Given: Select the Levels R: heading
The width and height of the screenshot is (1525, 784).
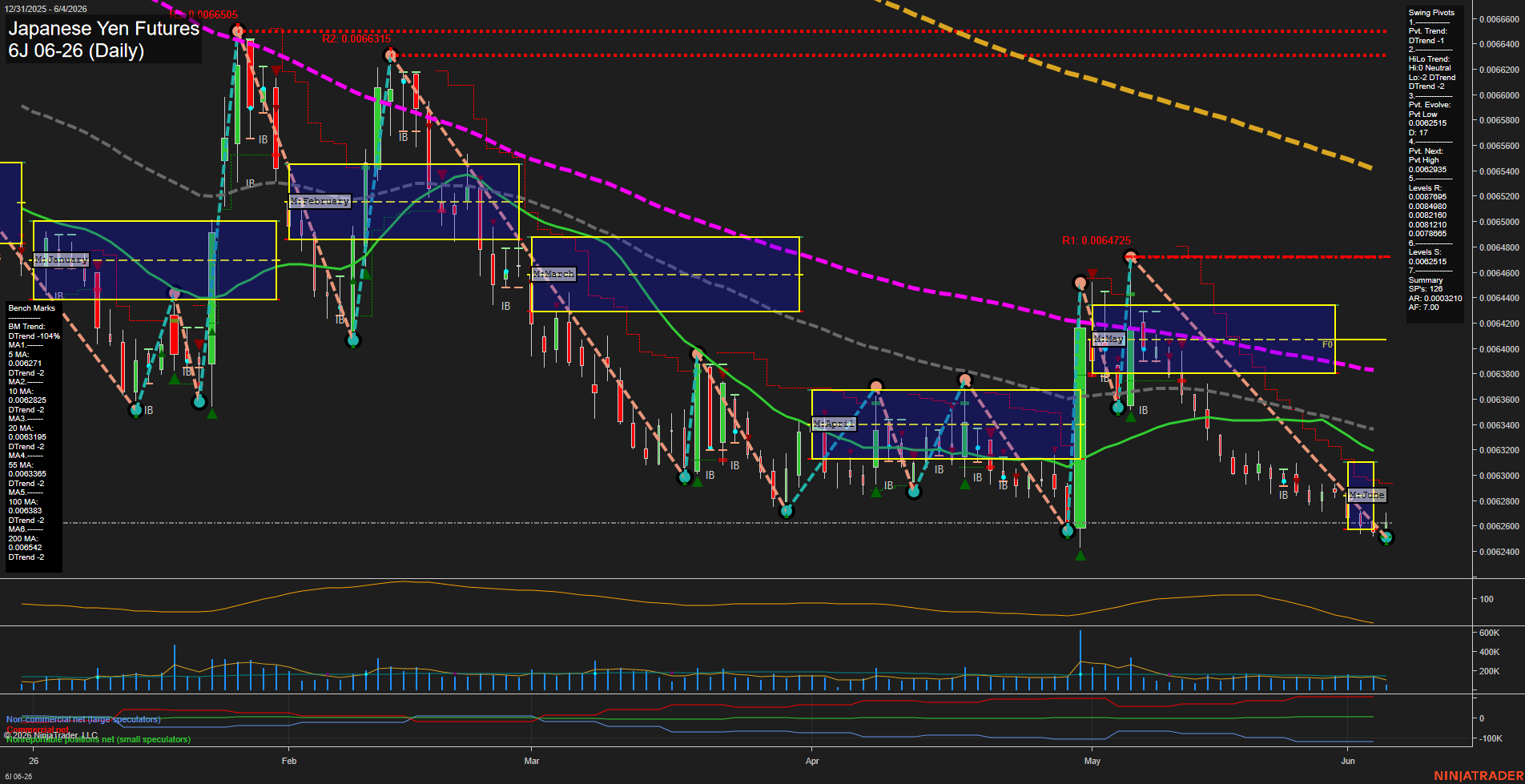Looking at the screenshot, I should click(1425, 188).
